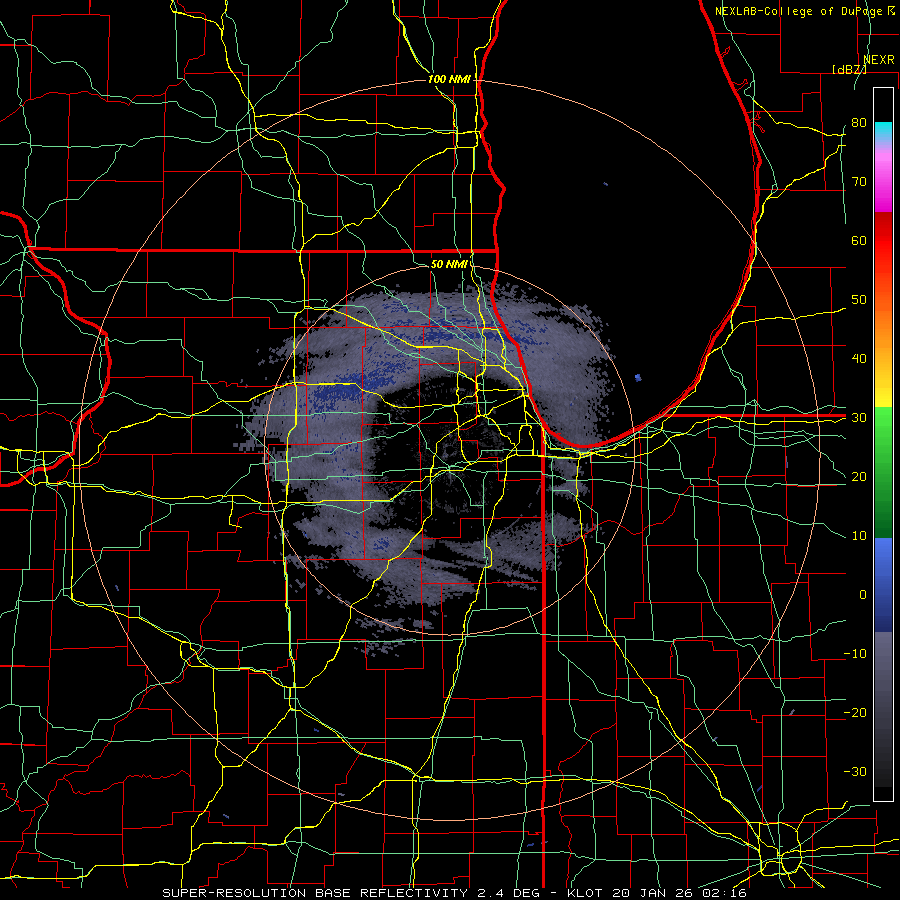Select the -30 value on the dBZ scale
Screen dimensions: 900x900
coord(855,772)
